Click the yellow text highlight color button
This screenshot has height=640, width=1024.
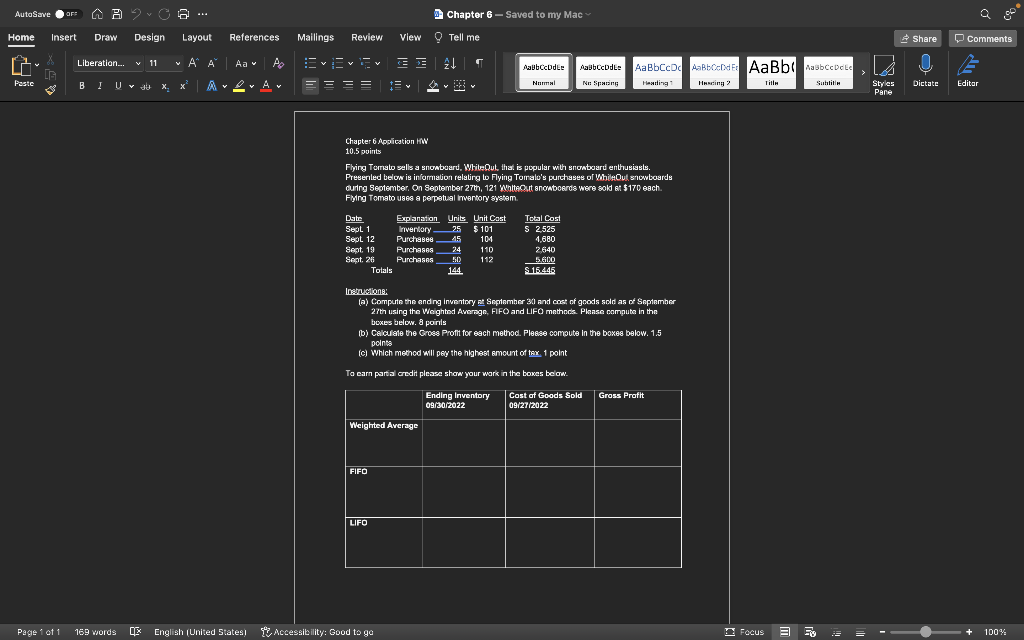tap(239, 86)
